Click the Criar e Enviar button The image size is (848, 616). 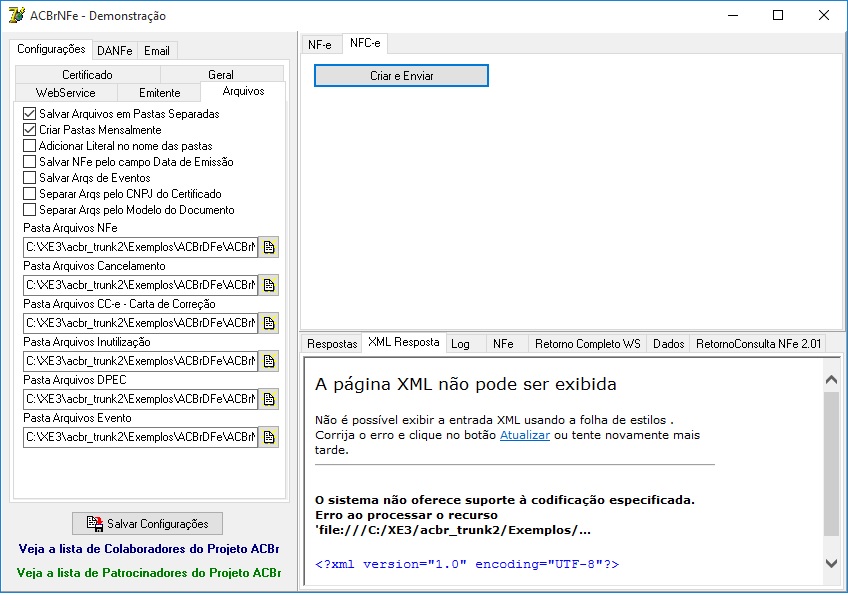coord(401,76)
